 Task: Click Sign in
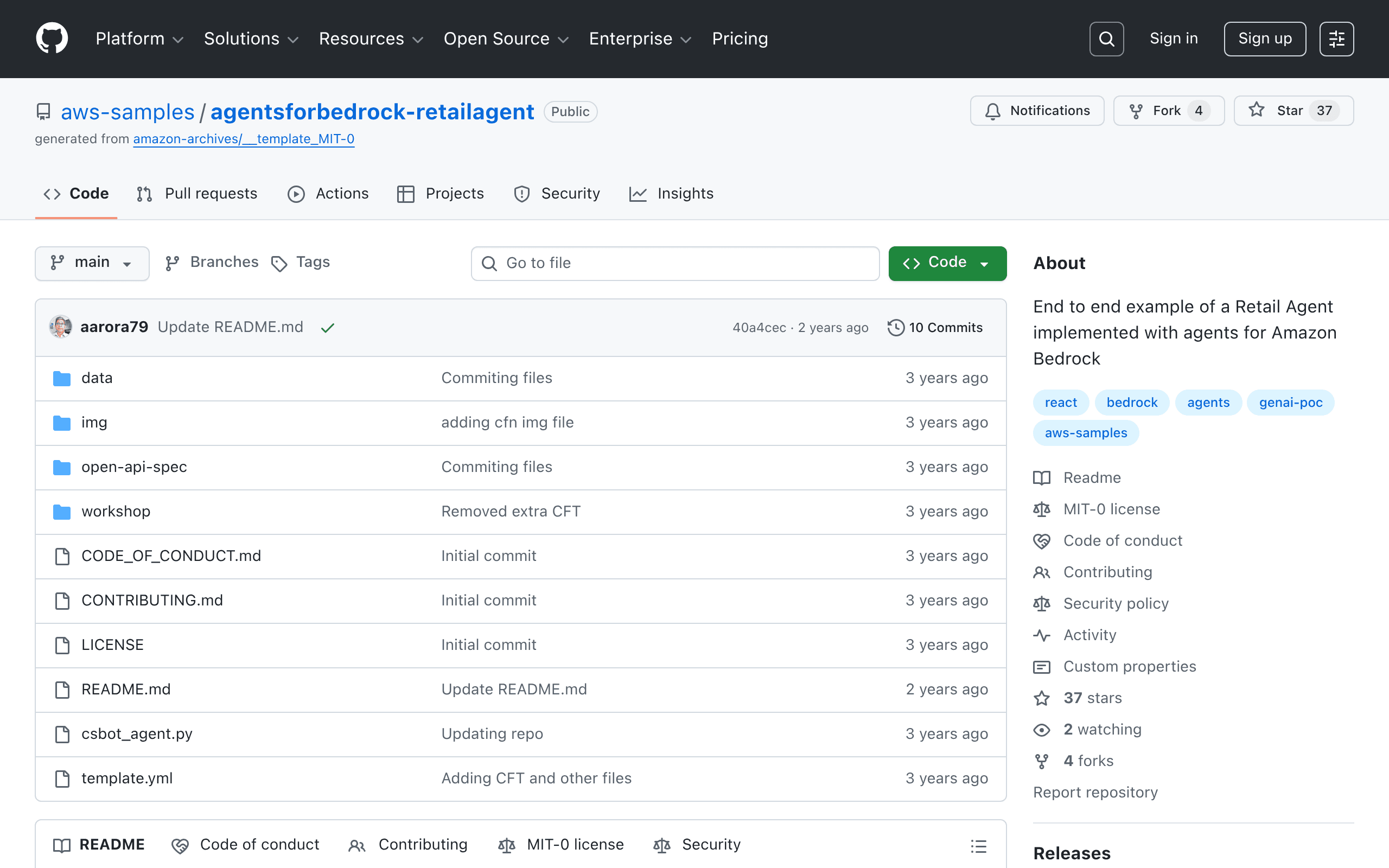pyautogui.click(x=1174, y=39)
